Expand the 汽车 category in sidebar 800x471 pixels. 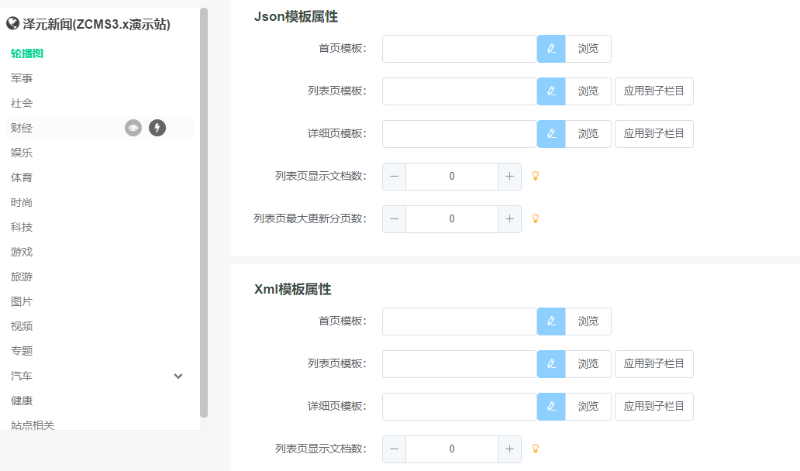click(178, 376)
